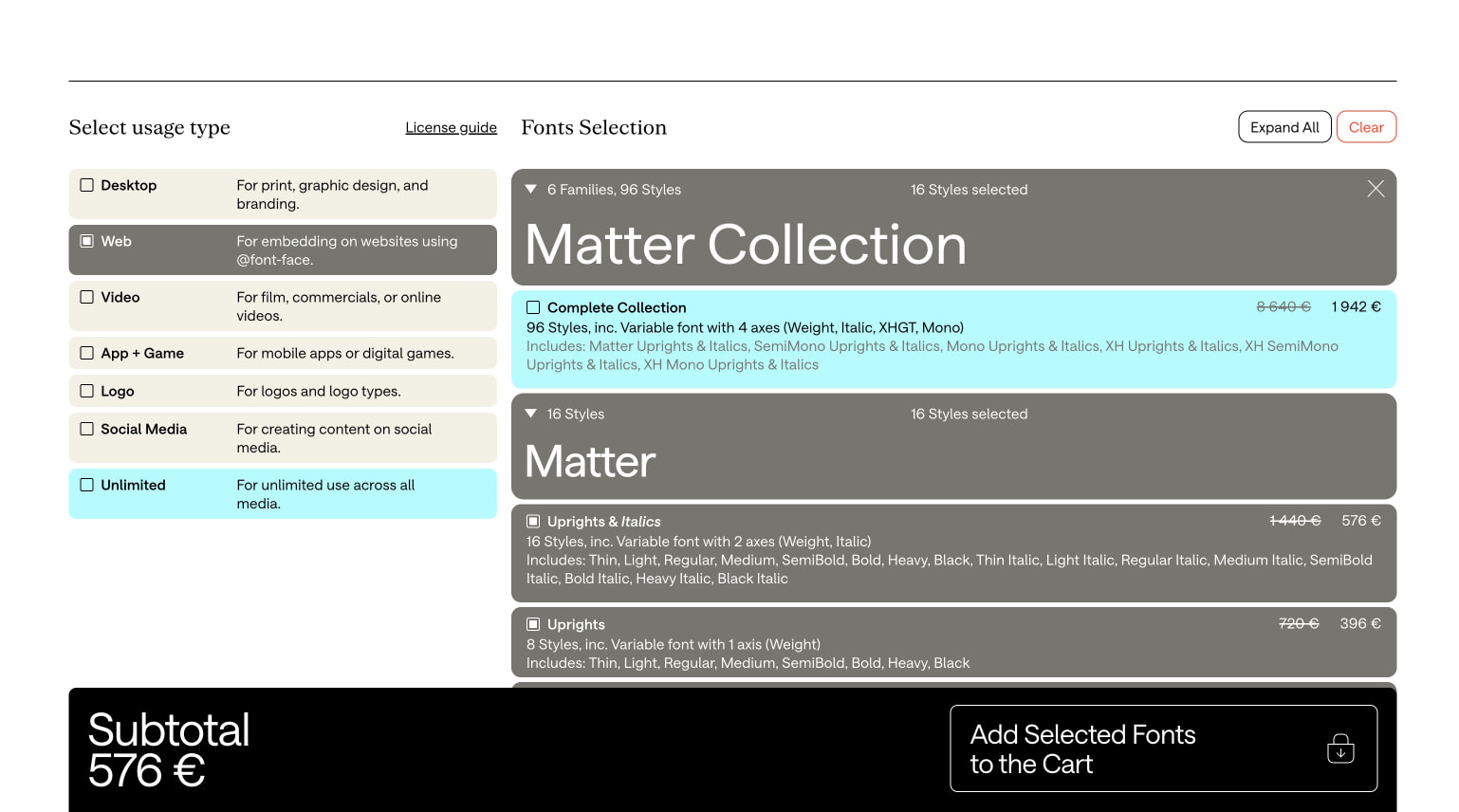
Task: Click the struck-through 1 440 € price
Action: (1295, 521)
